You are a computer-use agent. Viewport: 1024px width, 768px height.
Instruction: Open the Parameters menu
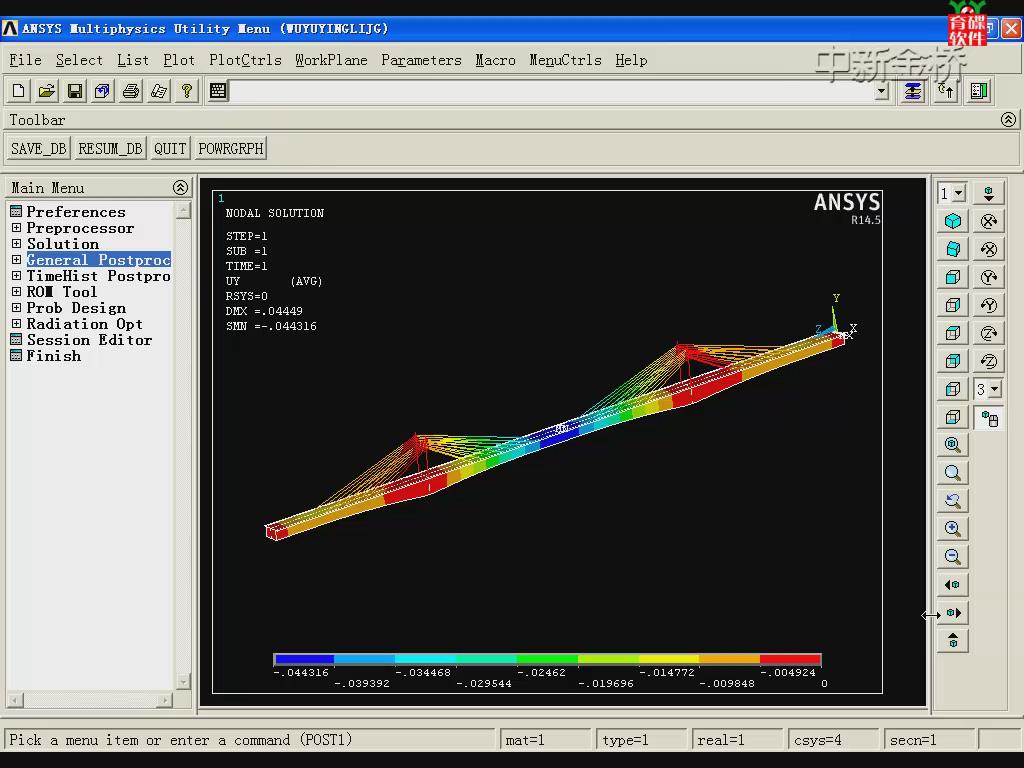click(x=421, y=60)
